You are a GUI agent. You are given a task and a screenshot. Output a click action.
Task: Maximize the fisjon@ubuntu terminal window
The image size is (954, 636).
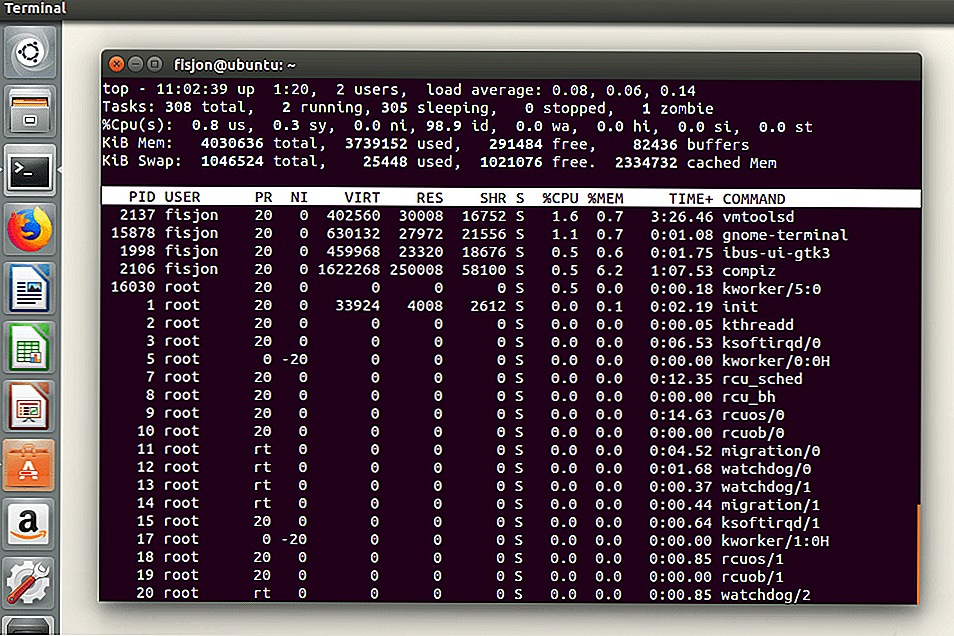(155, 64)
